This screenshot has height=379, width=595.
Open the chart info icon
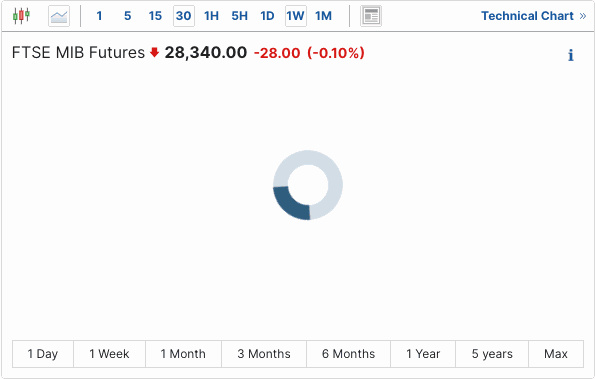570,55
